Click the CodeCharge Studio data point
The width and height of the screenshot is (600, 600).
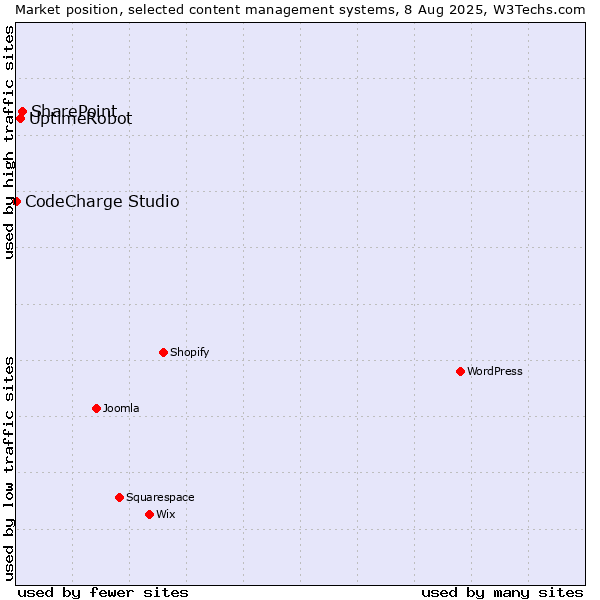[x=16, y=201]
